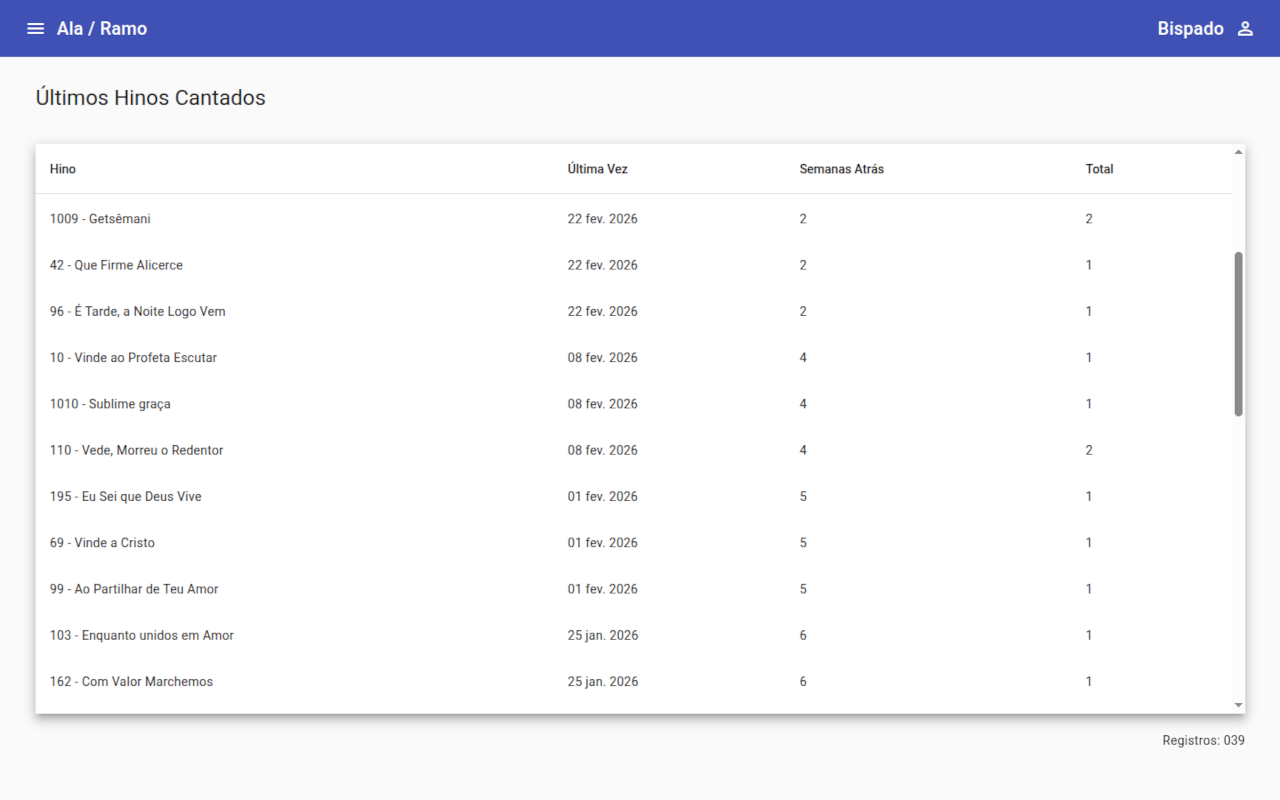Select the 69 - Vinde a Cristo row
The height and width of the screenshot is (800, 1280).
point(102,542)
